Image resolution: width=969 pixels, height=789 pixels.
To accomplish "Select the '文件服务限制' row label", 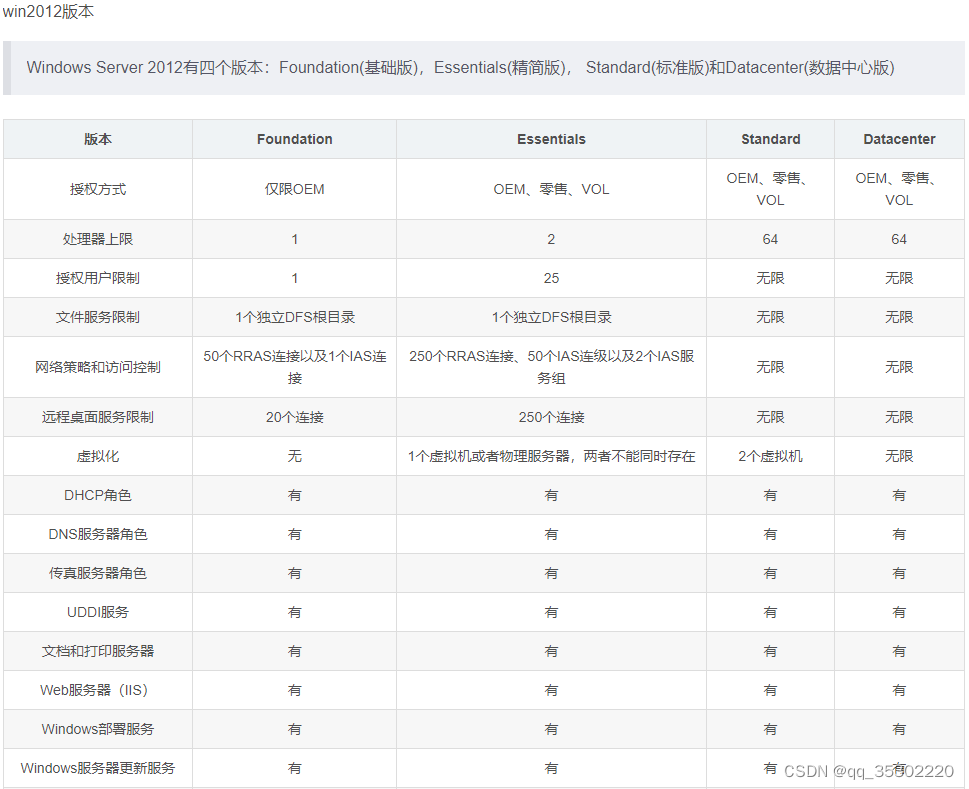I will tap(98, 317).
